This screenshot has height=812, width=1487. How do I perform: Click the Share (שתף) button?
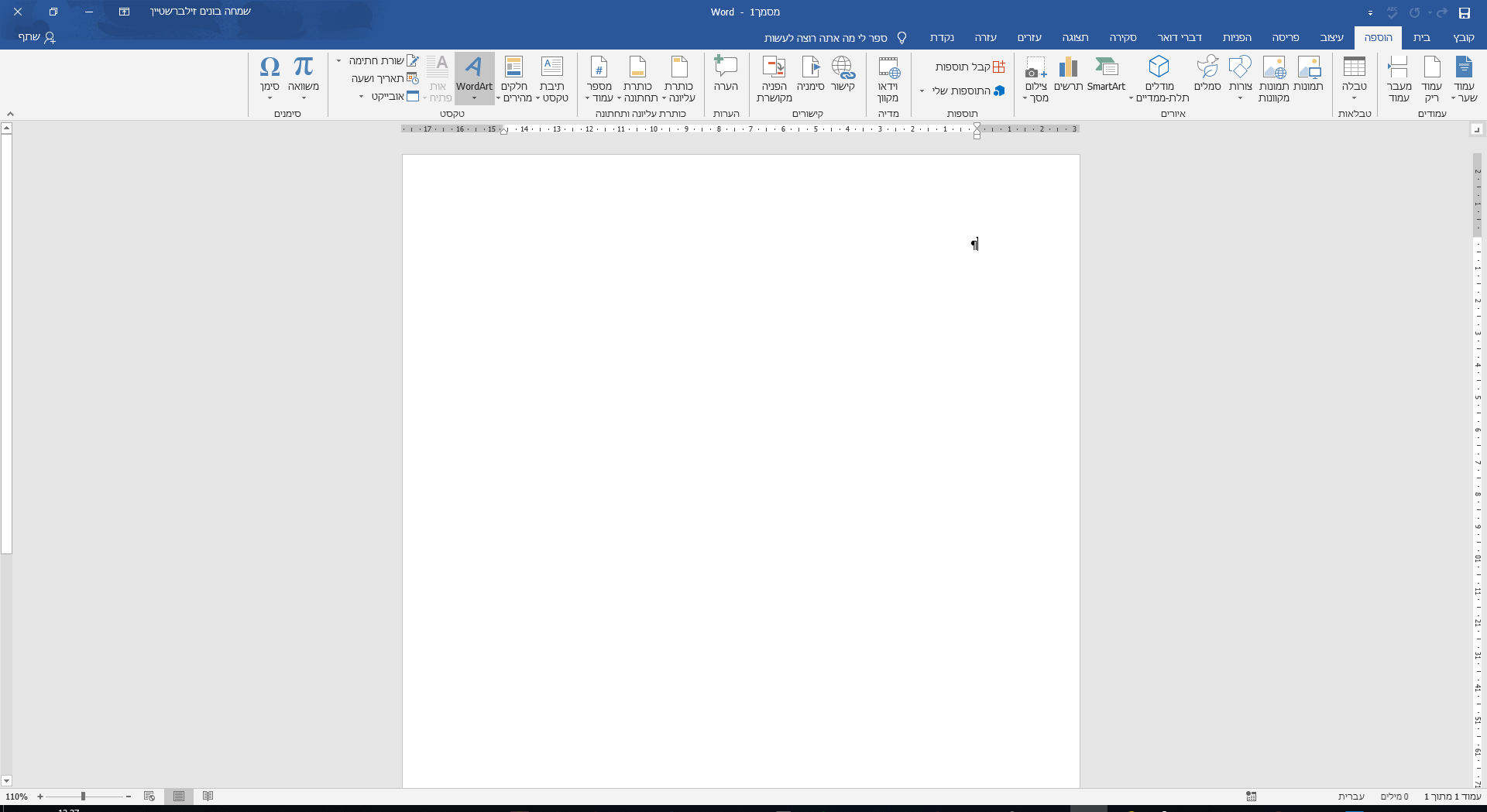click(36, 37)
